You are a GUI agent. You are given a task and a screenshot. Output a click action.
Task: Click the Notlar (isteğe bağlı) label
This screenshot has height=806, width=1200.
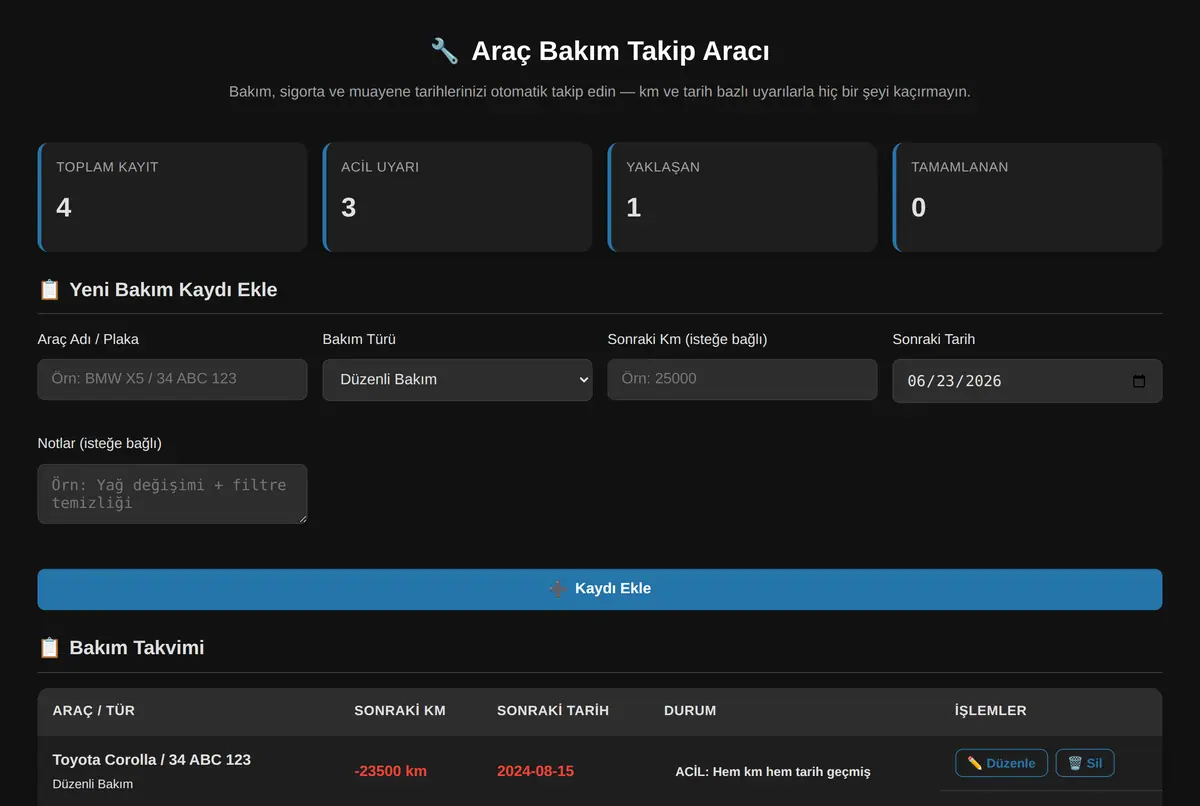(x=100, y=443)
